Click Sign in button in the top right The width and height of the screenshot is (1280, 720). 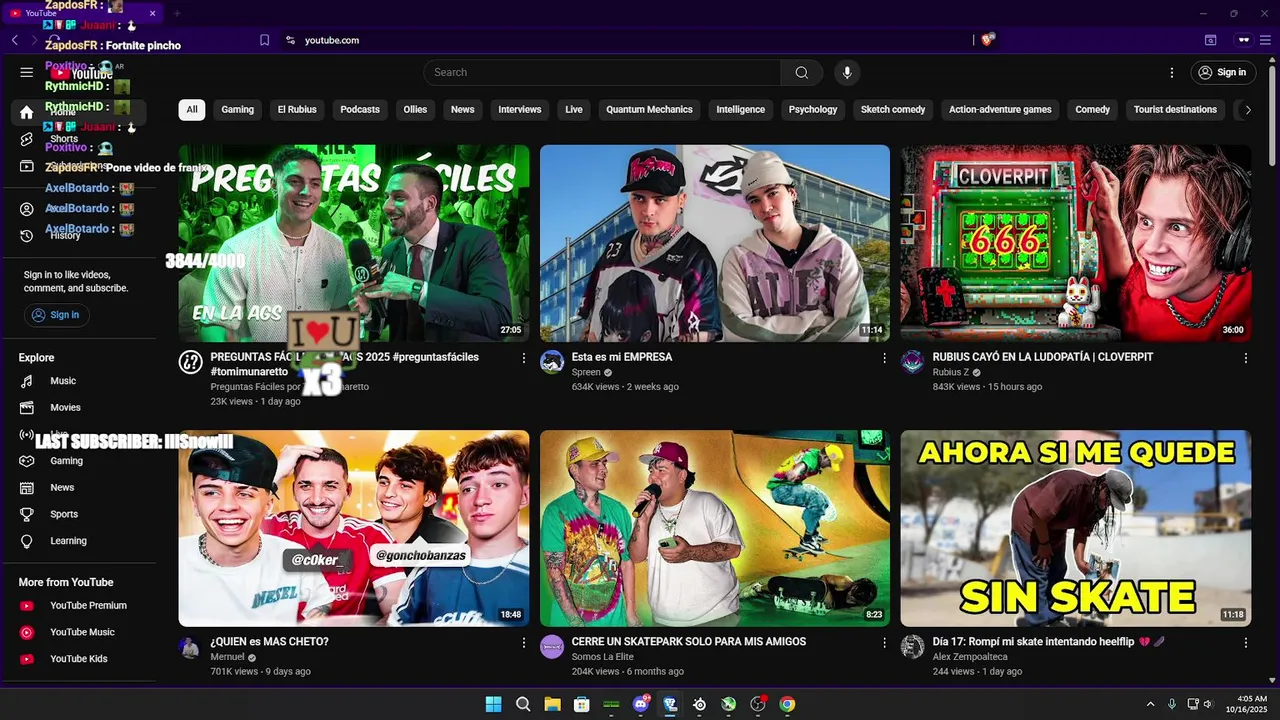1223,72
